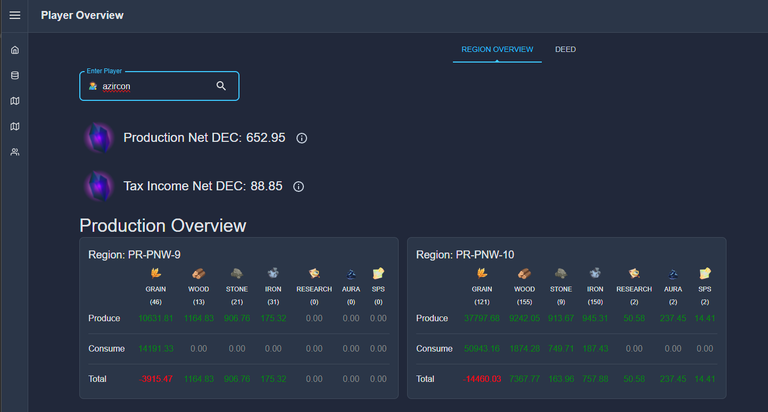Click the wood icon in region PR-PNW-10
This screenshot has width=768, height=412.
click(x=524, y=273)
